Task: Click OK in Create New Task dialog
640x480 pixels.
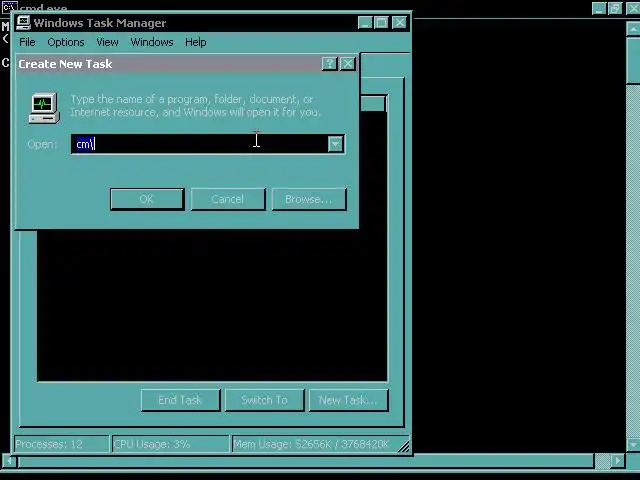Action: [x=147, y=199]
